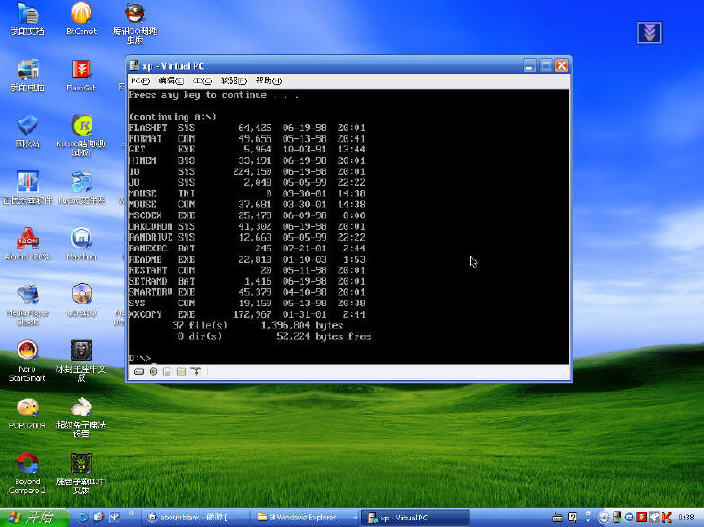The image size is (704, 527).
Task: Click the 'Press any key to continue' text
Action: [213, 95]
